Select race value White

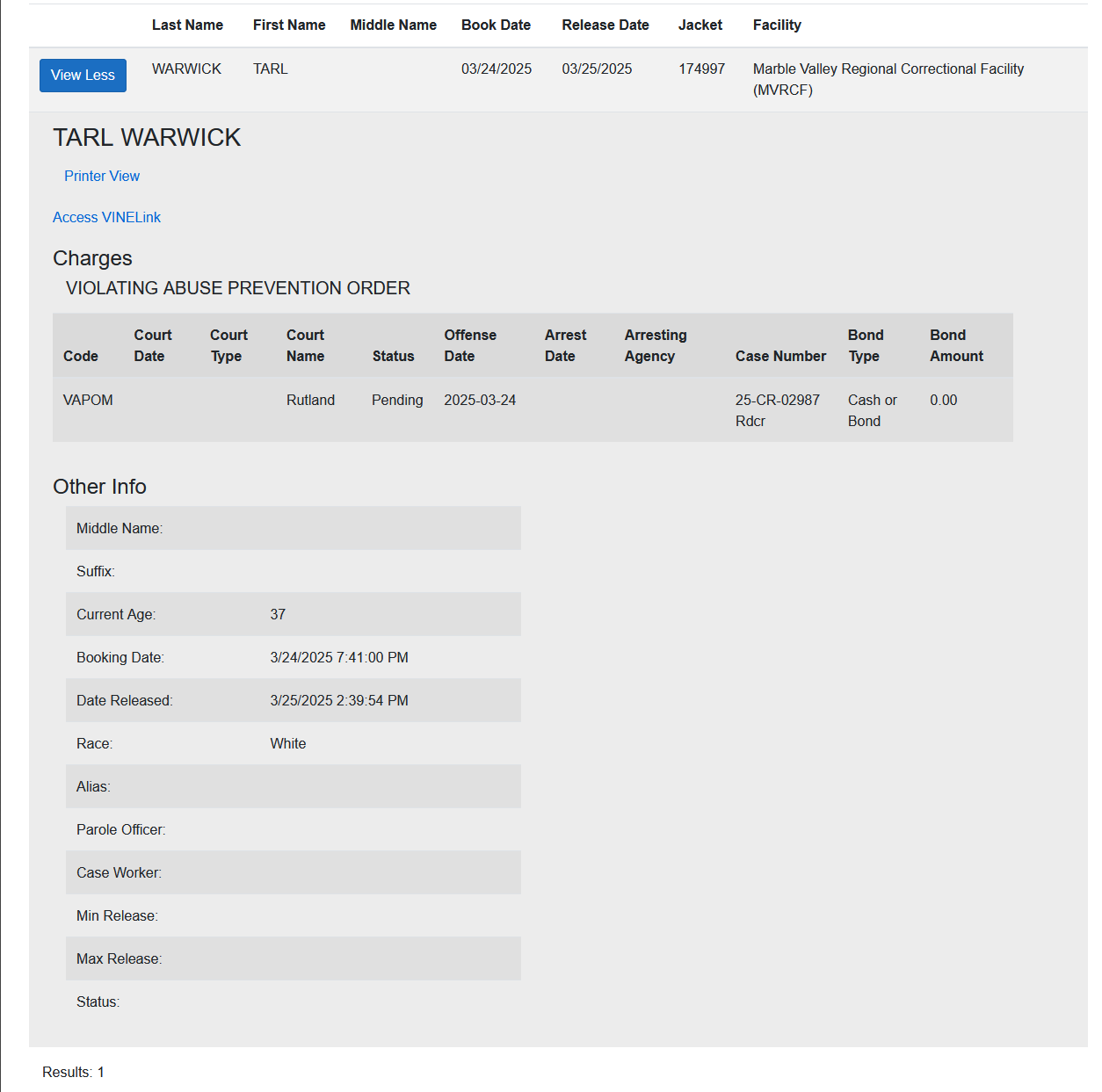click(288, 743)
